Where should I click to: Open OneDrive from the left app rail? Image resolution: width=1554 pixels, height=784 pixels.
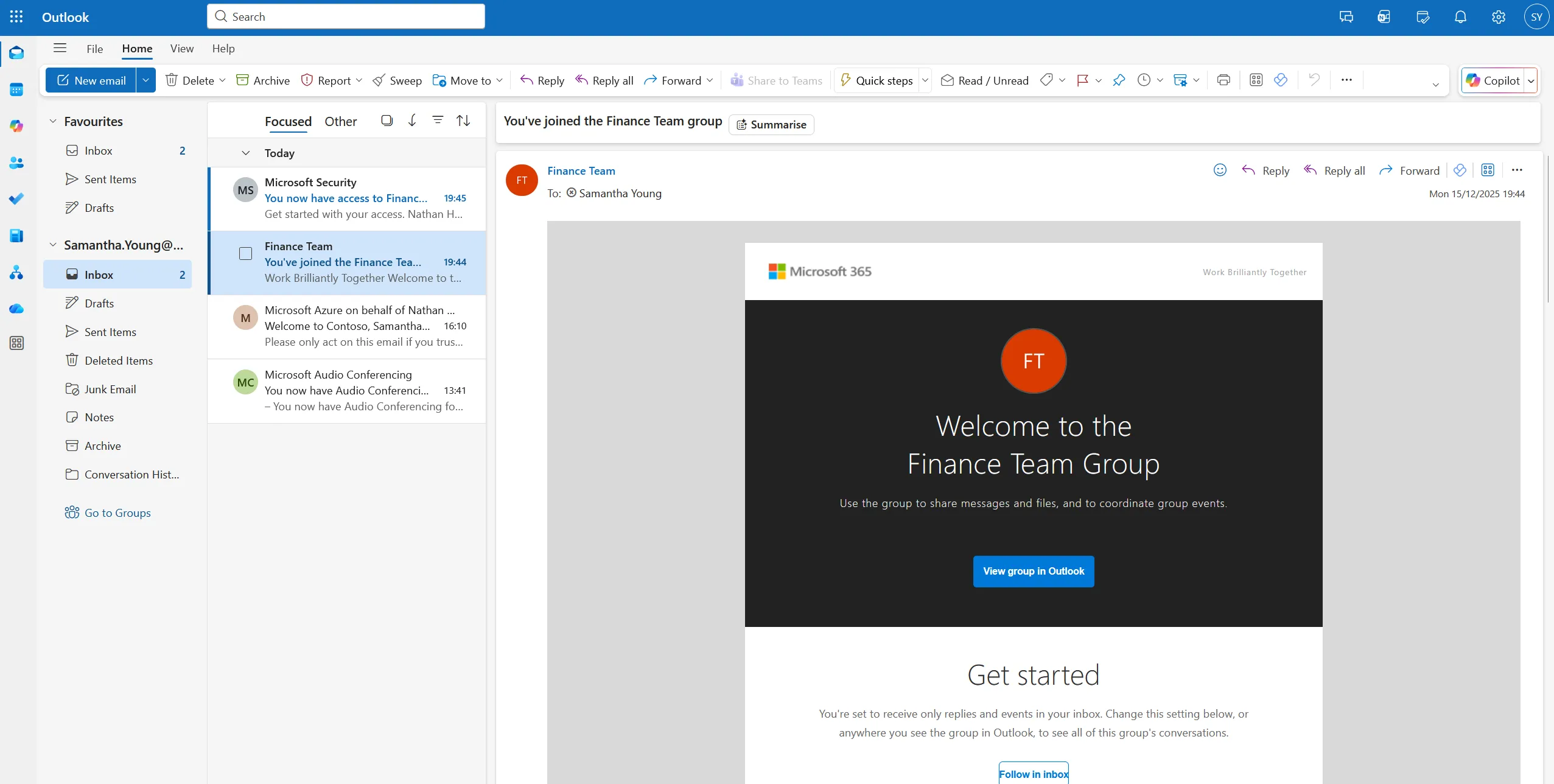point(16,309)
